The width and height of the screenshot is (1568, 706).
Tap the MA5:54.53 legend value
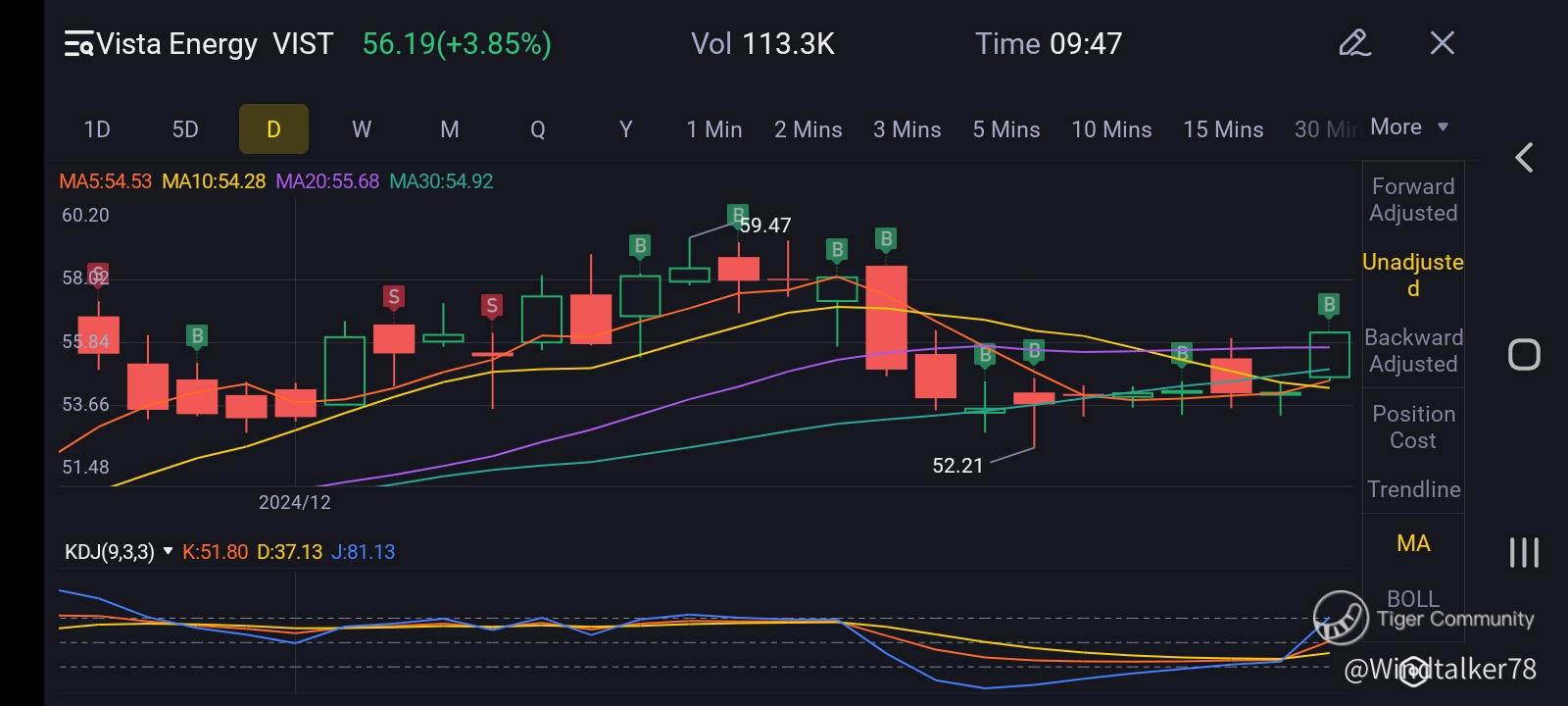coord(106,181)
